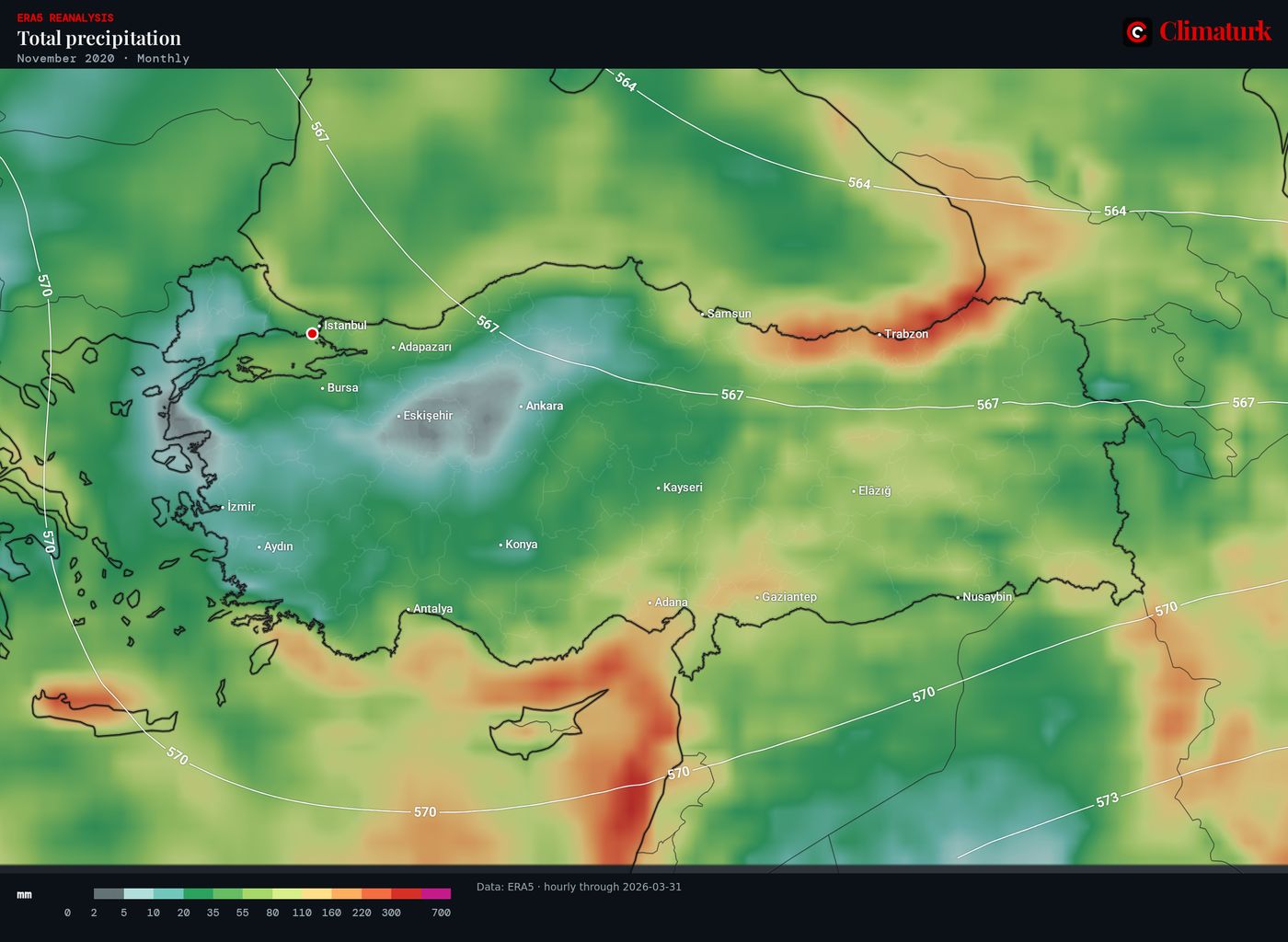Select the 573 contour line label

pyautogui.click(x=1107, y=800)
